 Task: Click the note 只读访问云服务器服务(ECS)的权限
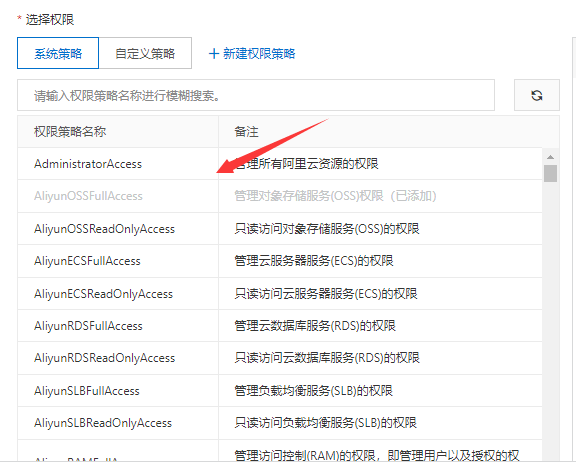(326, 294)
